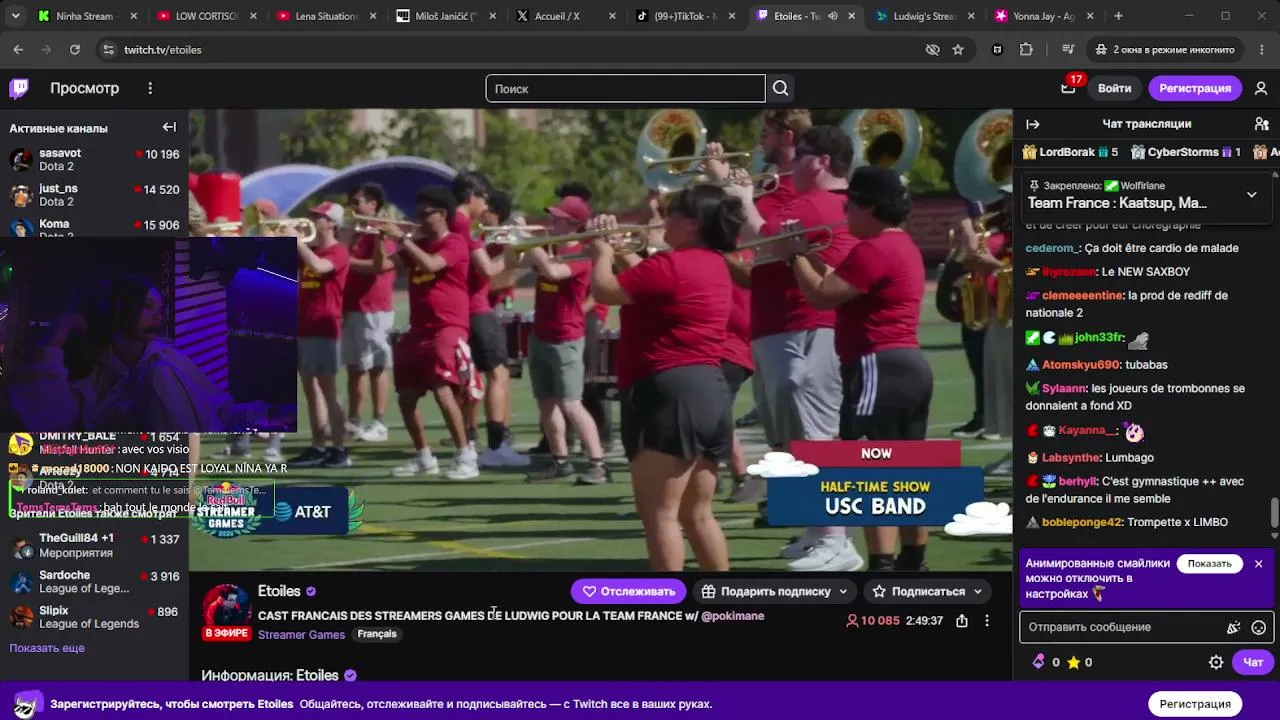The image size is (1280, 720).
Task: Open Slipix channel in sidebar
Action: coord(95,617)
